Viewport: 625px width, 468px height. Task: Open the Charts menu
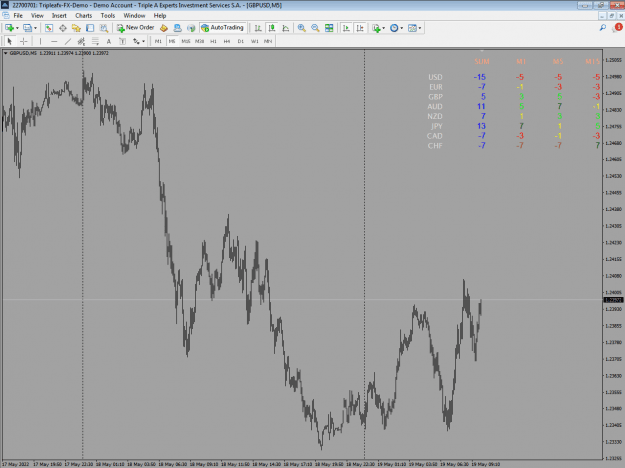(83, 16)
